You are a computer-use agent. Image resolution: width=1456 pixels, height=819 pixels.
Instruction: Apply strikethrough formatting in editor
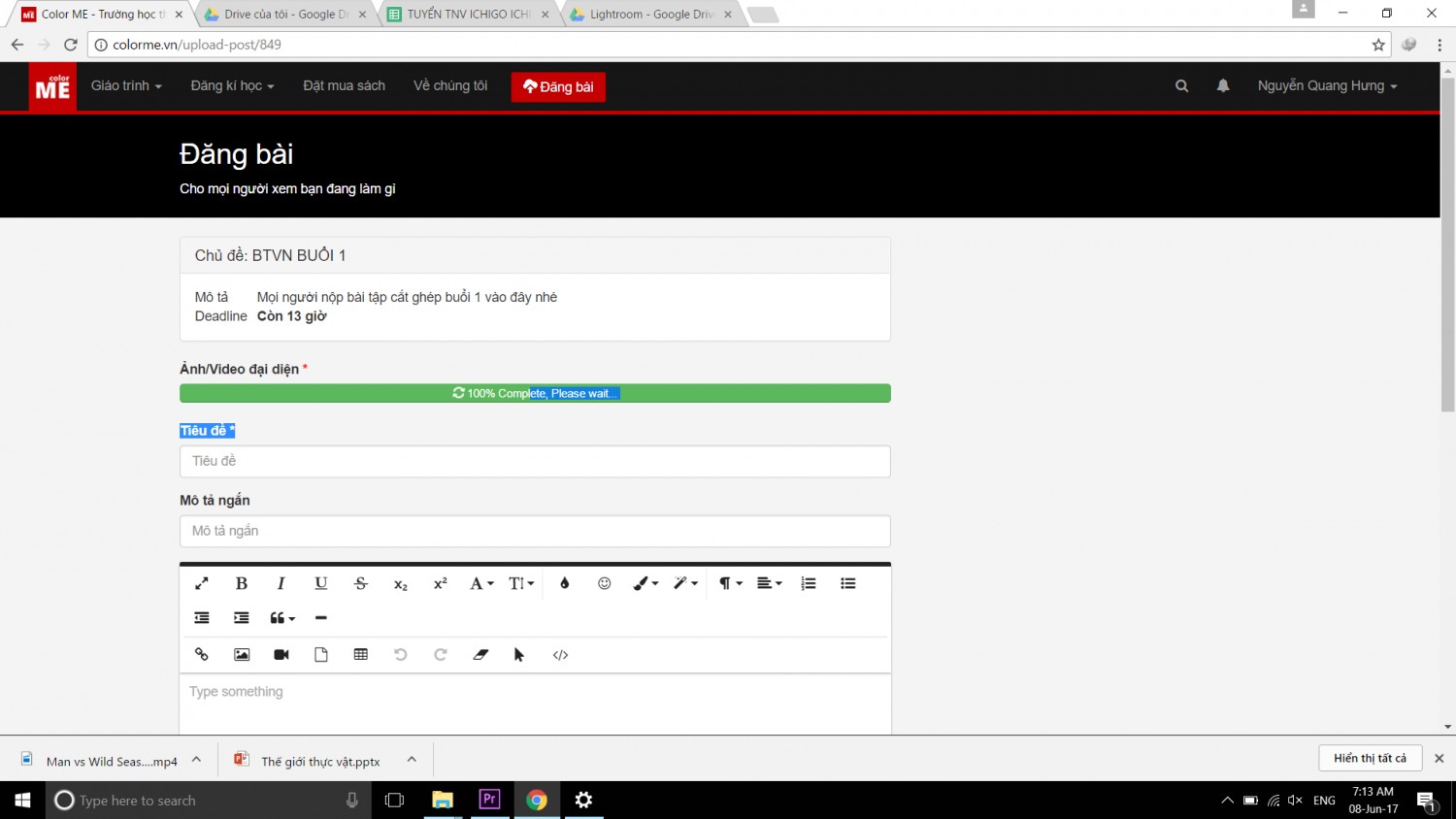pyautogui.click(x=361, y=583)
